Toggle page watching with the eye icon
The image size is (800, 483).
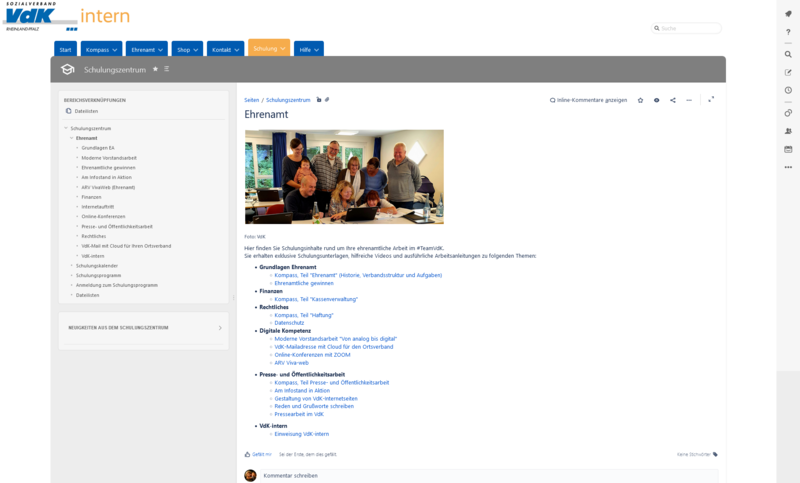pyautogui.click(x=656, y=100)
